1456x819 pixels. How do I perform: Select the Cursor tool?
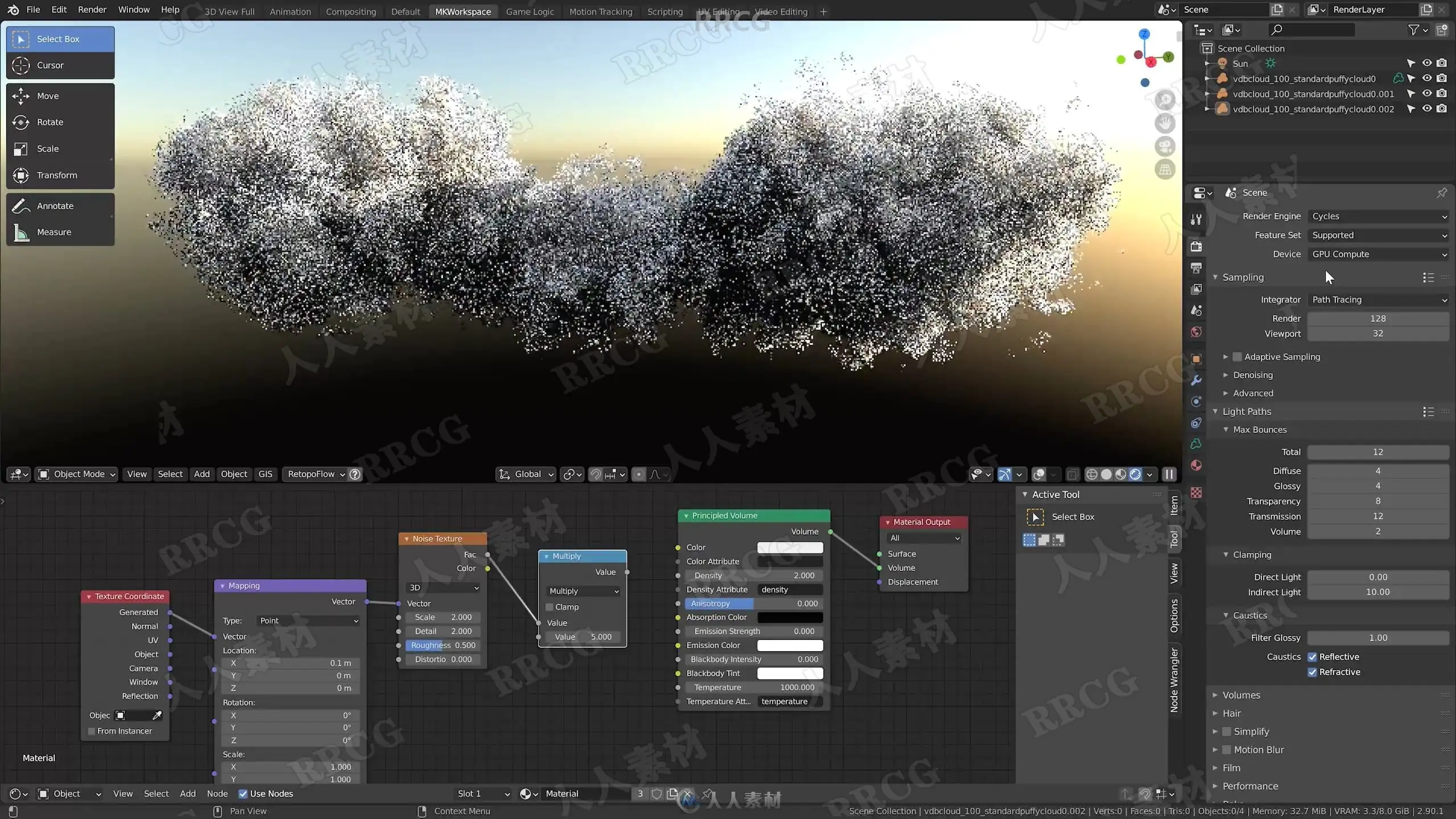60,65
